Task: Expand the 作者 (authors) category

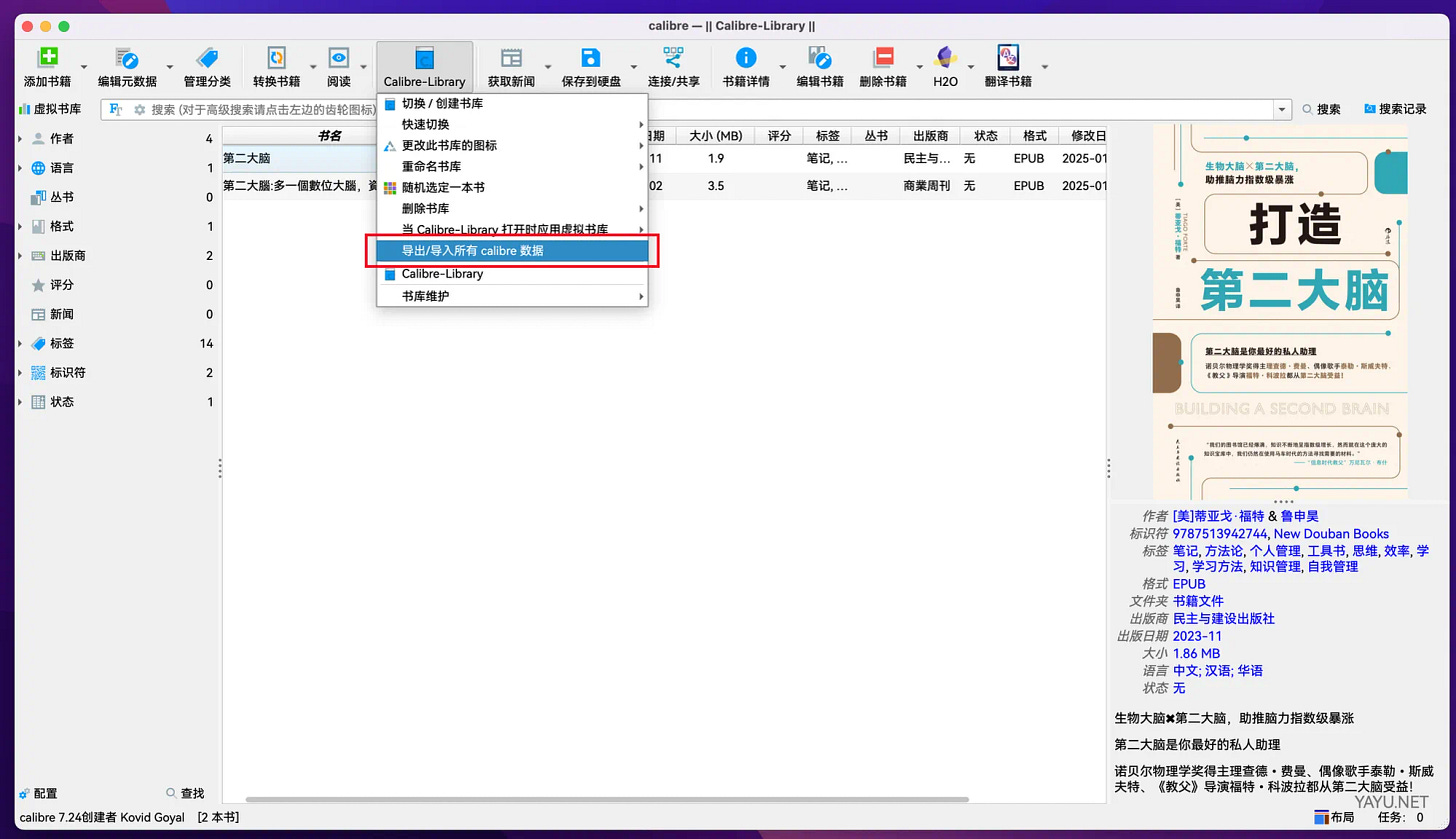Action: [20, 139]
